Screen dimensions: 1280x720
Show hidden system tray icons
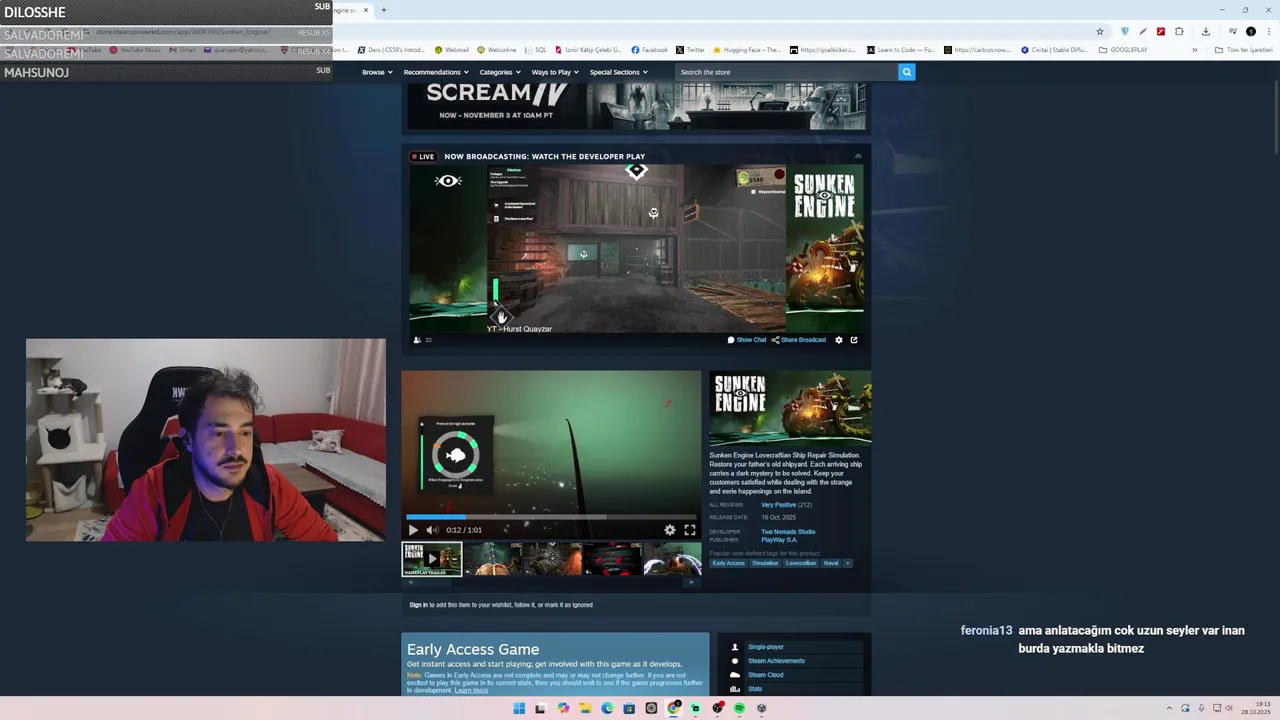tap(1170, 709)
